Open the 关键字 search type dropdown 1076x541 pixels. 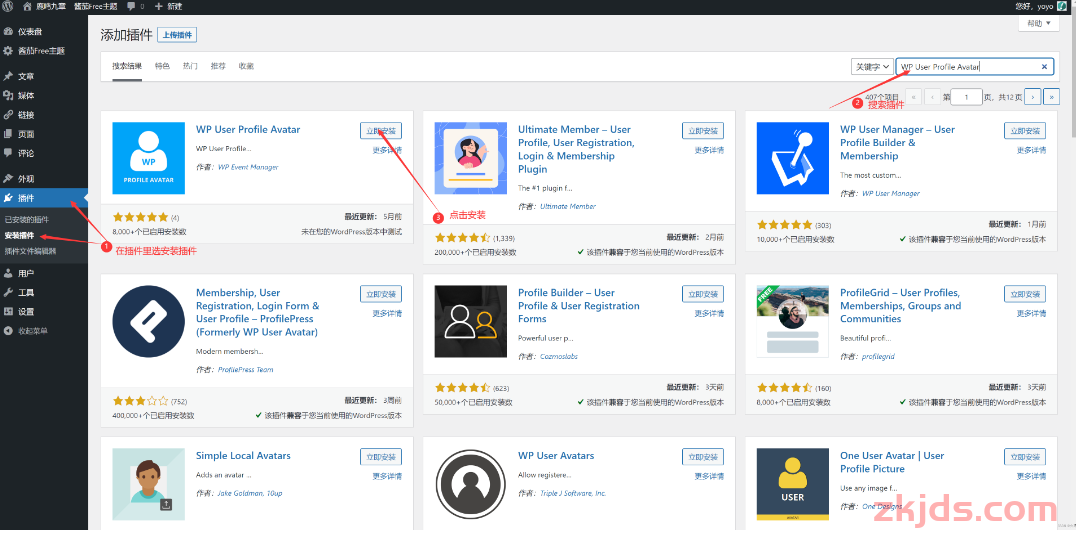(872, 67)
